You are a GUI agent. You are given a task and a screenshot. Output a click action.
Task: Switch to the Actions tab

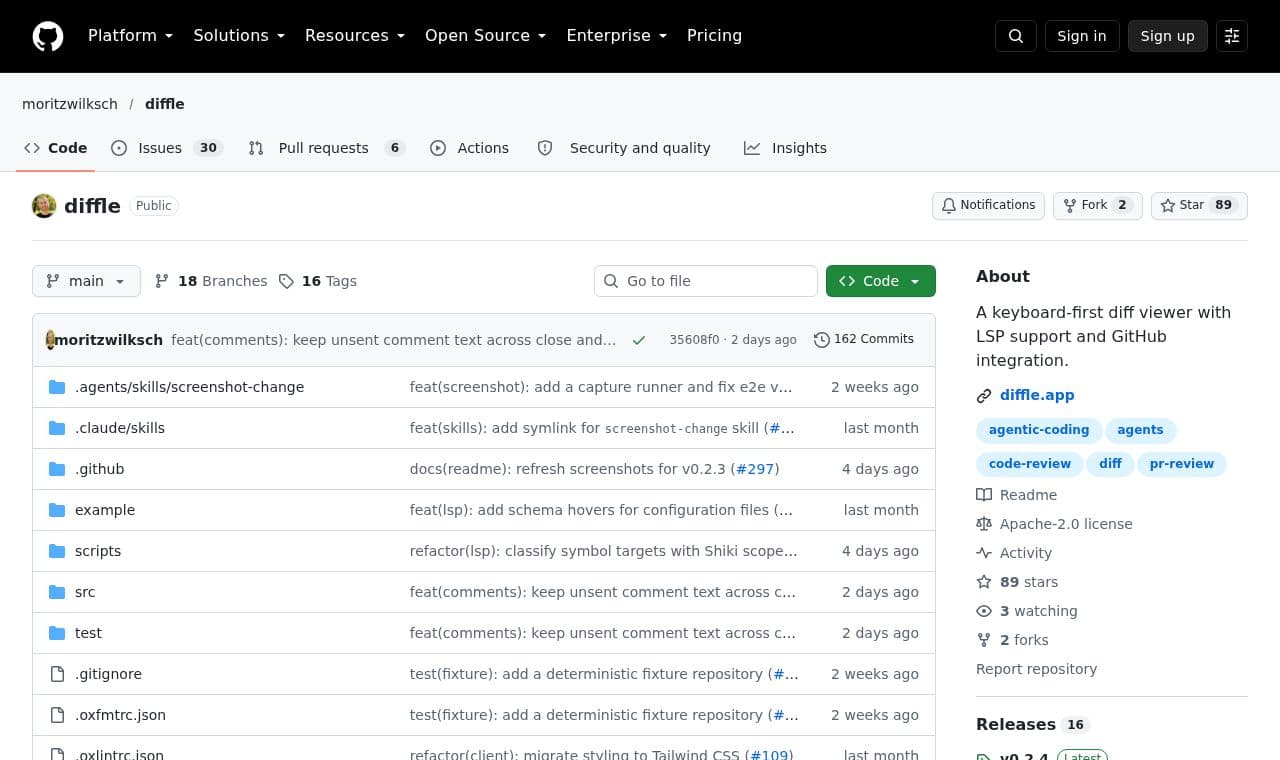[469, 148]
